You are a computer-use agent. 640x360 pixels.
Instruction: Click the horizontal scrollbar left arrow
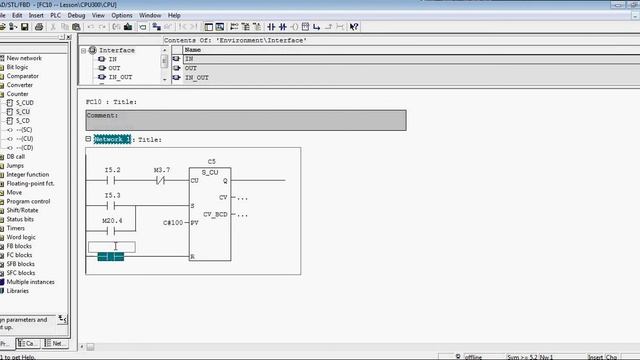82,347
